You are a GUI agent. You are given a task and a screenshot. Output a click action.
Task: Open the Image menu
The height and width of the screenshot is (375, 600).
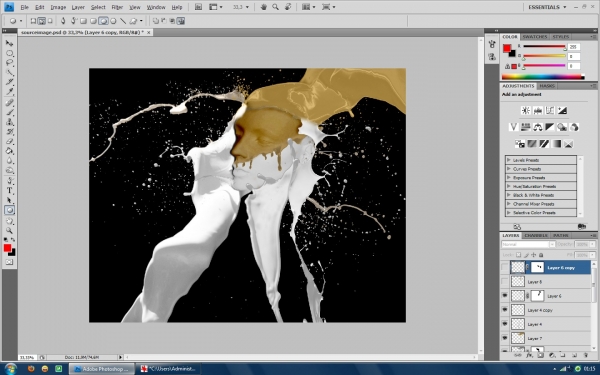click(x=58, y=7)
